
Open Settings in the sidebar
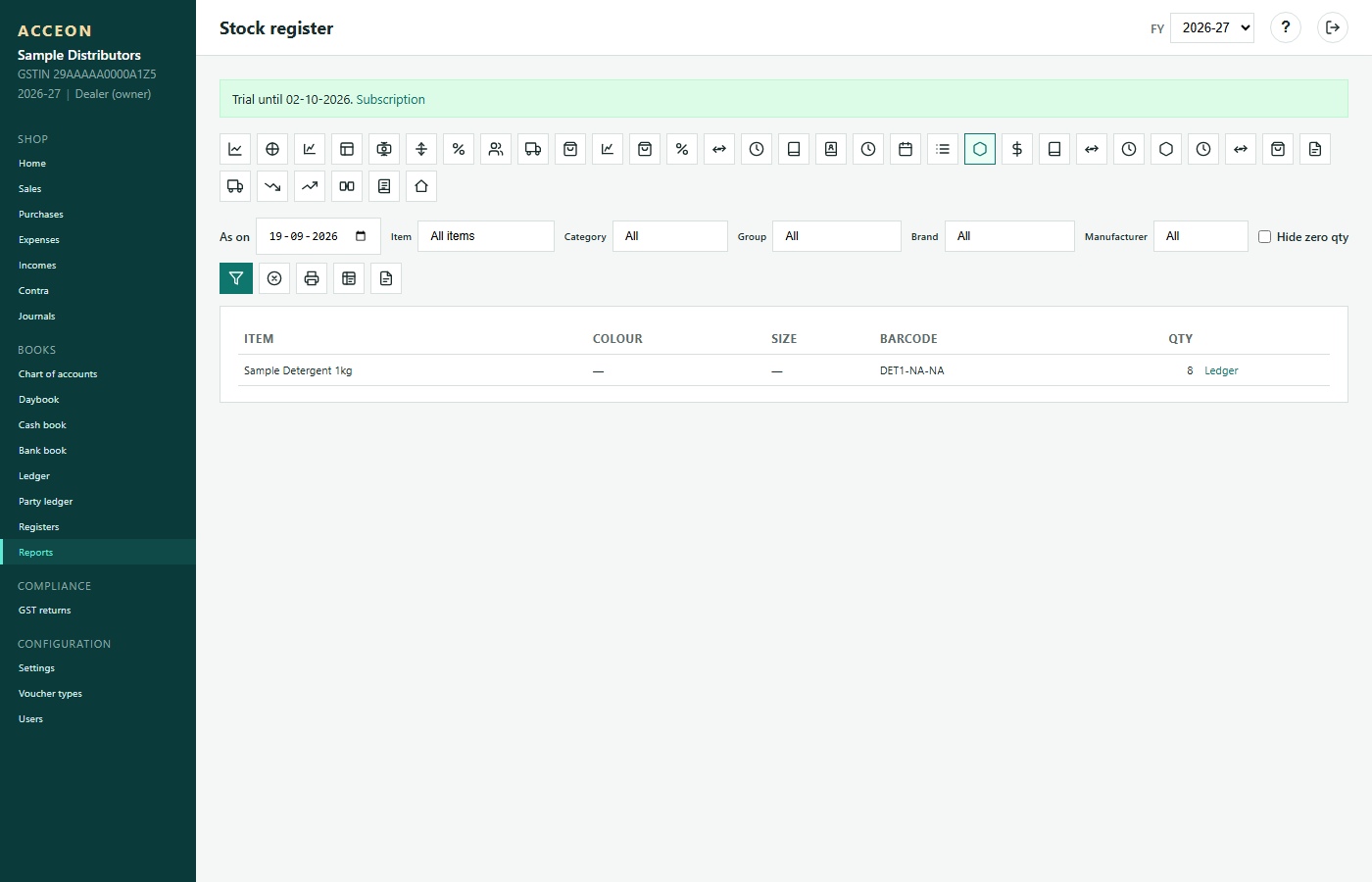click(x=98, y=668)
